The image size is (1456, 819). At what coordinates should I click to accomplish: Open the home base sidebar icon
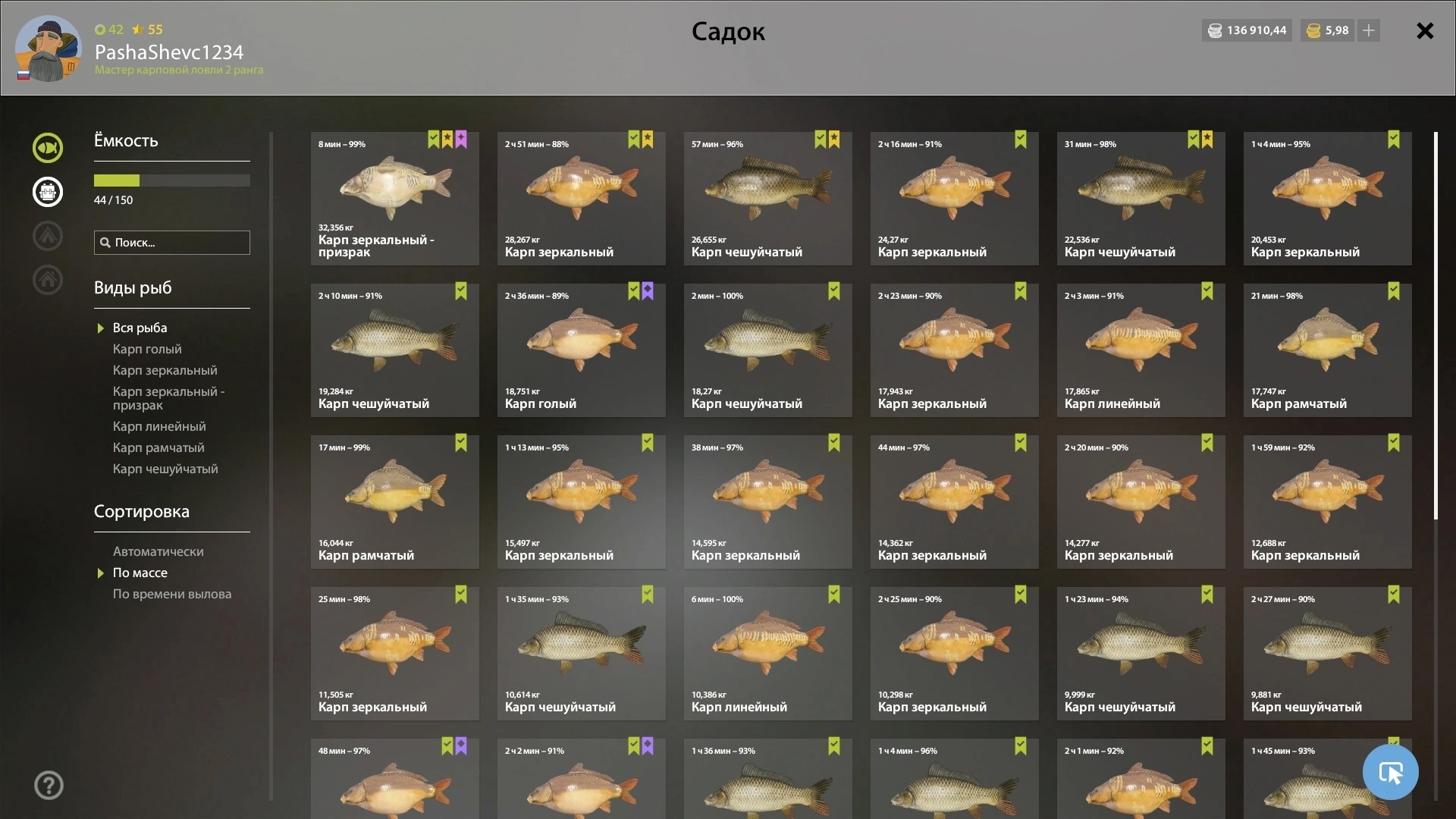coord(47,280)
